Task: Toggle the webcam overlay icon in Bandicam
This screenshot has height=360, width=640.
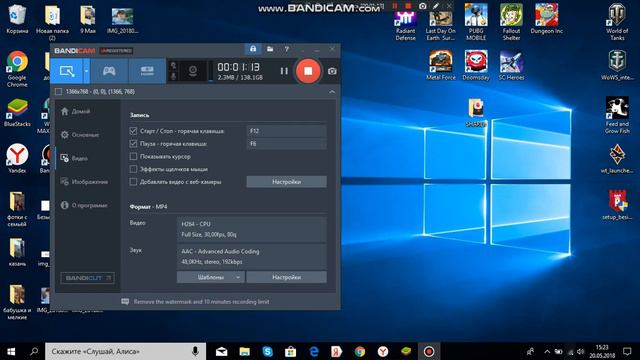Action: [x=193, y=71]
